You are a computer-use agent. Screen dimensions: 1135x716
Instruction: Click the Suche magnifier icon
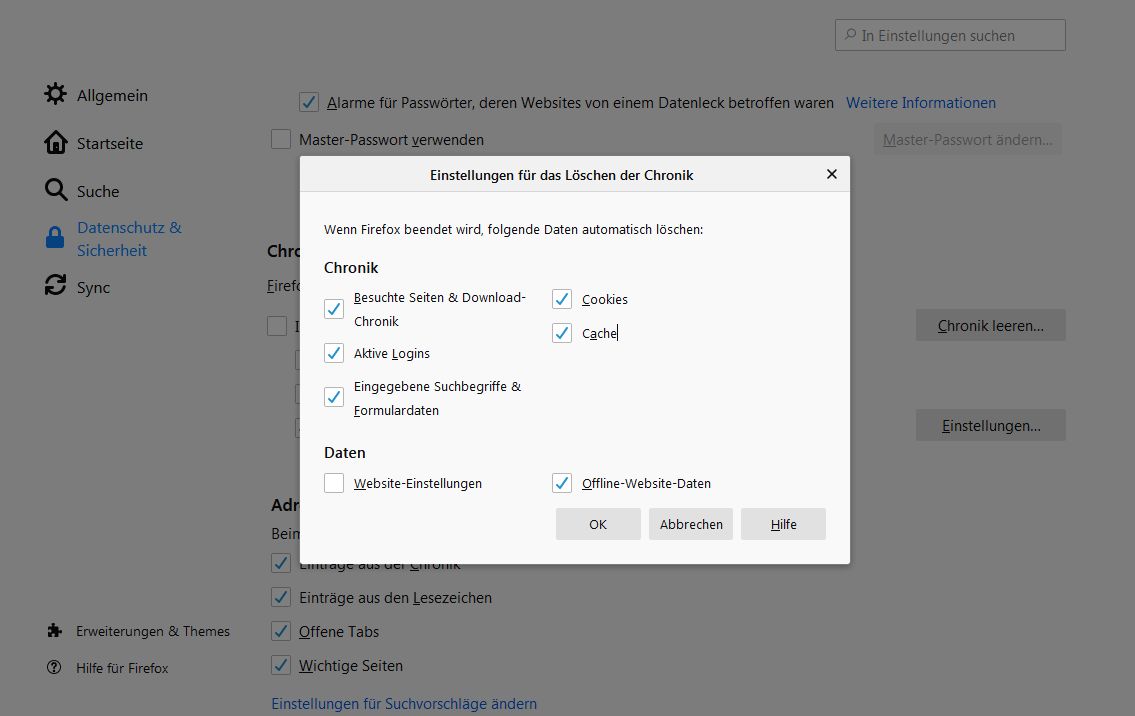click(55, 190)
